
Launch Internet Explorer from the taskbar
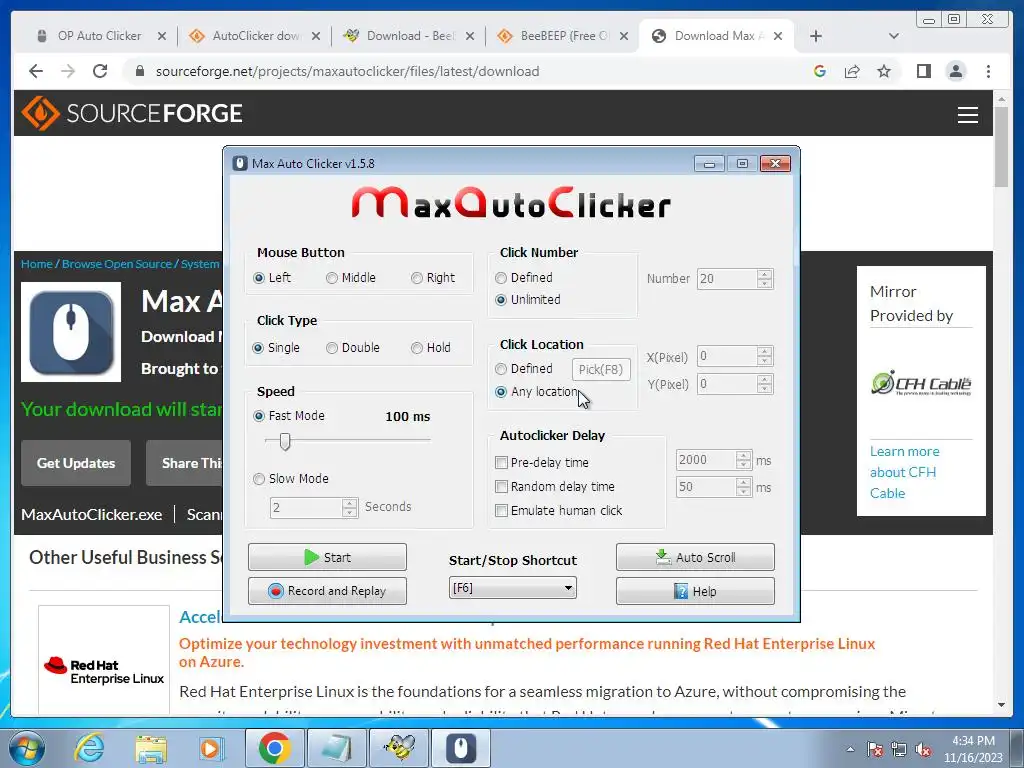pyautogui.click(x=89, y=748)
